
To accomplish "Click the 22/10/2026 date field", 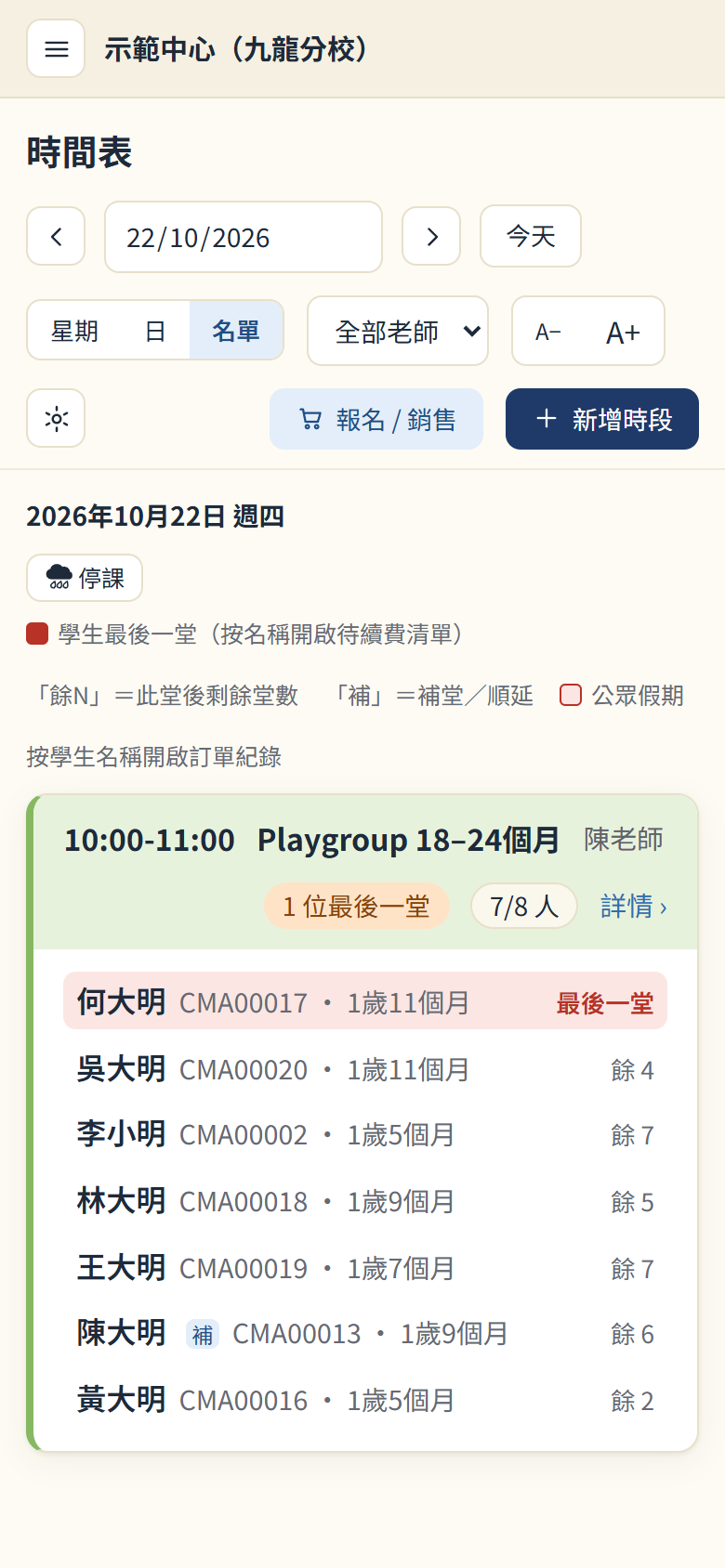I will (x=244, y=237).
